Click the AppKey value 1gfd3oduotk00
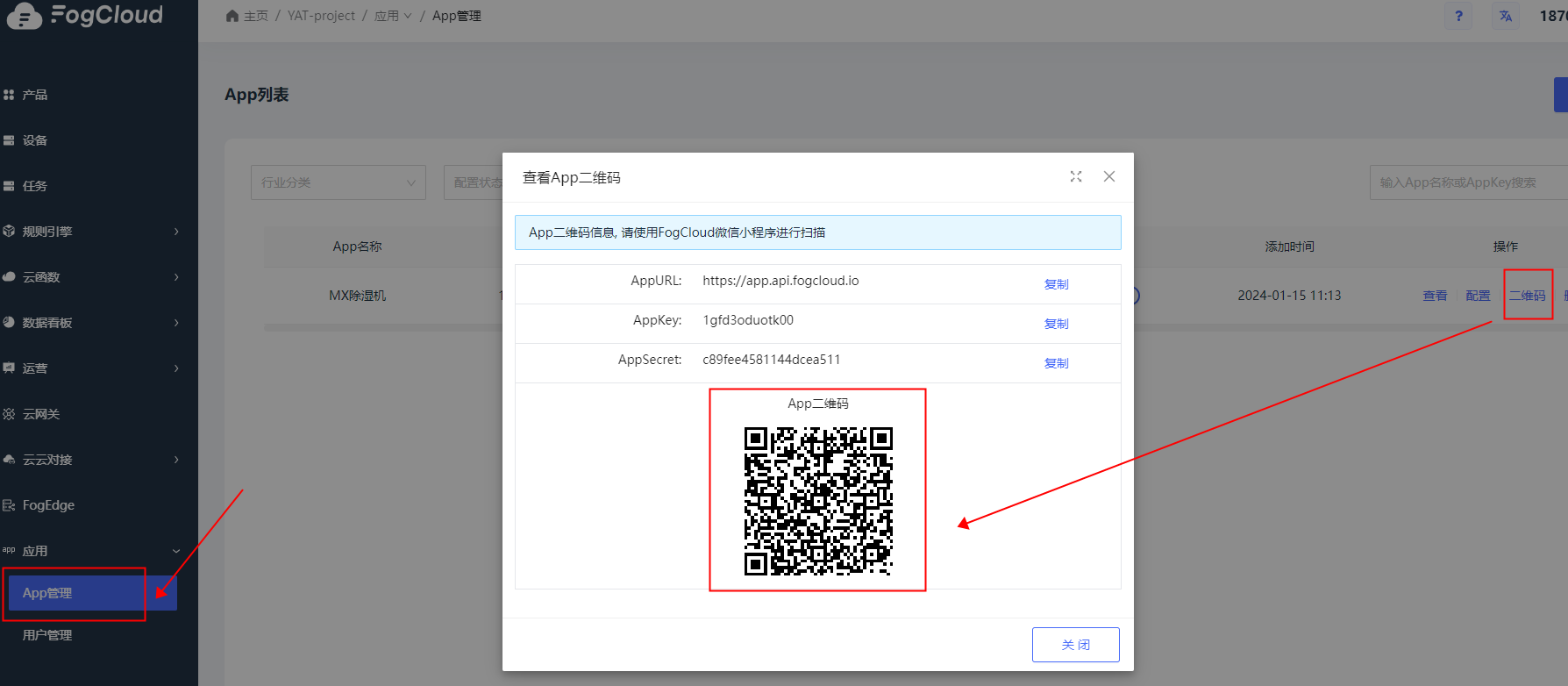This screenshot has height=686, width=1568. tap(748, 320)
